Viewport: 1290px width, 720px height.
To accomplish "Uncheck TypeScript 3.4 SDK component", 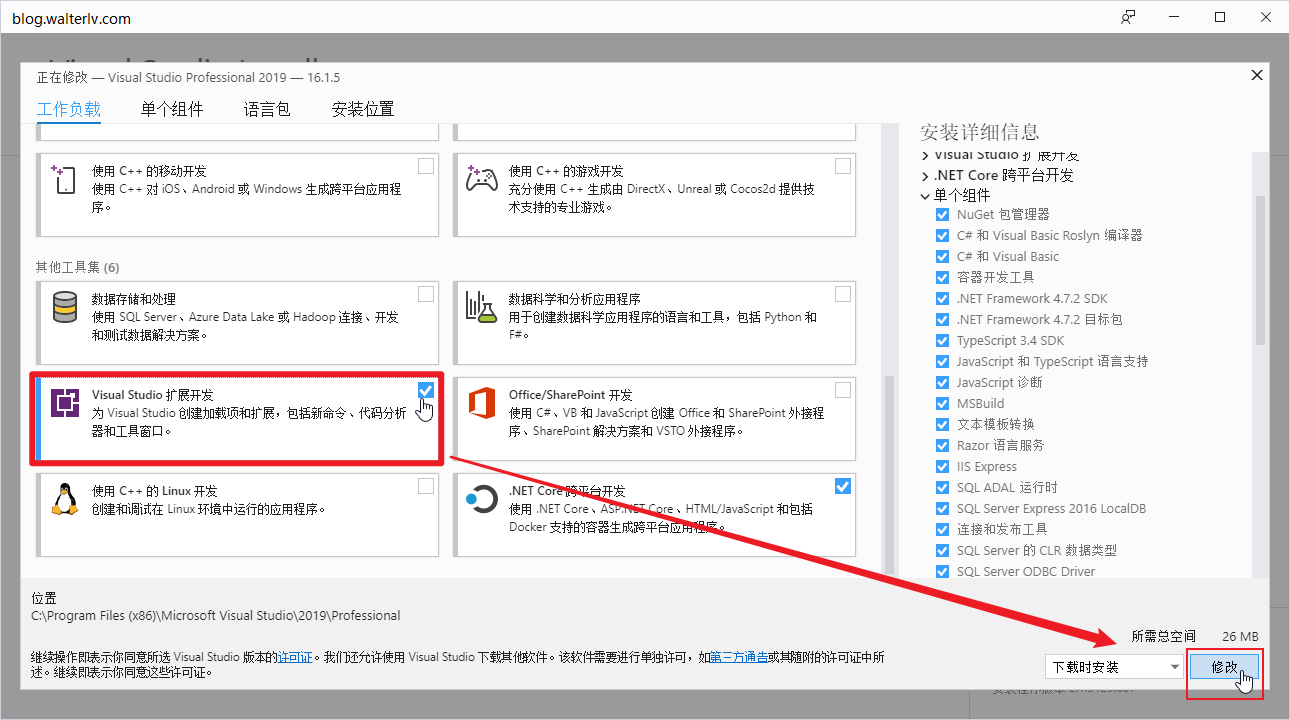I will click(942, 341).
